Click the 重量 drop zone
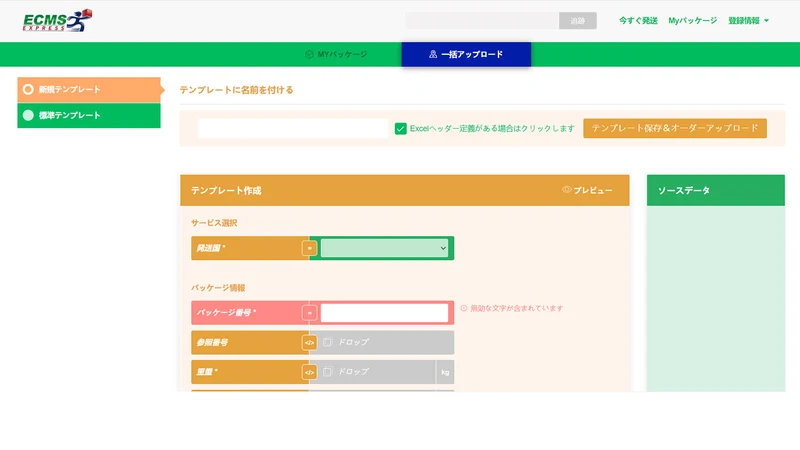800x450 pixels. point(376,372)
